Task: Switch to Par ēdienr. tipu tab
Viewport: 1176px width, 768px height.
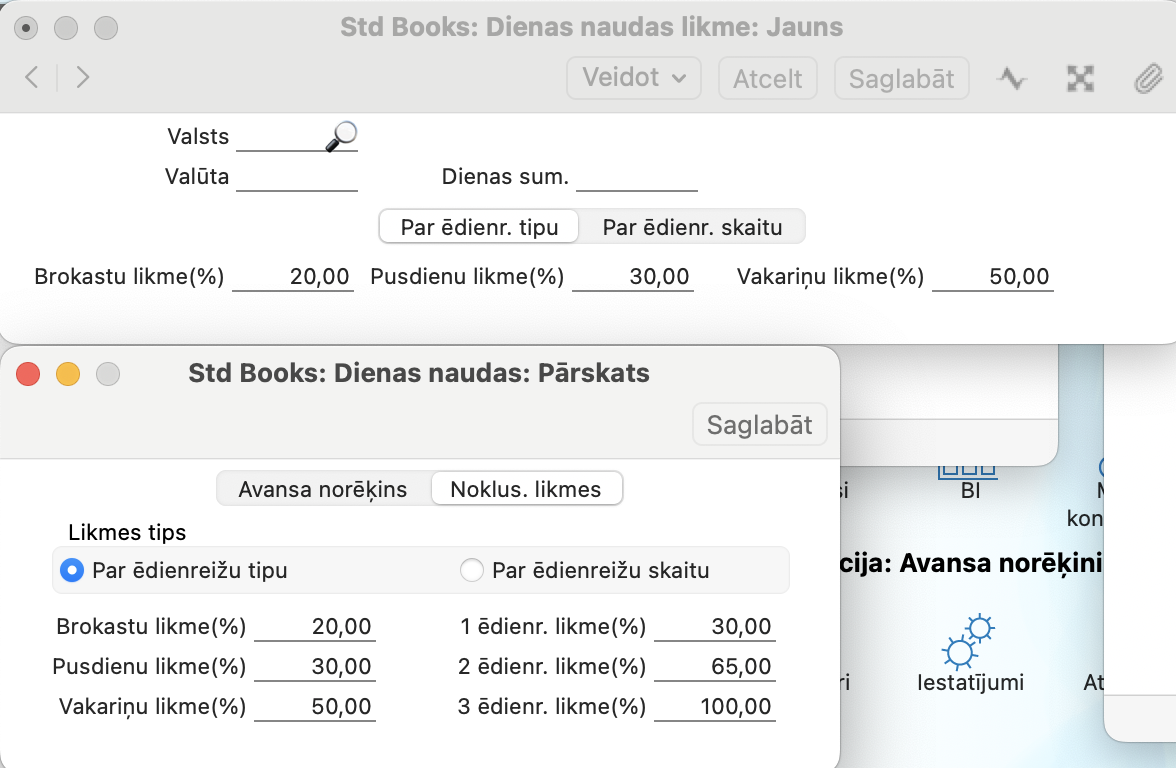Action: point(479,226)
